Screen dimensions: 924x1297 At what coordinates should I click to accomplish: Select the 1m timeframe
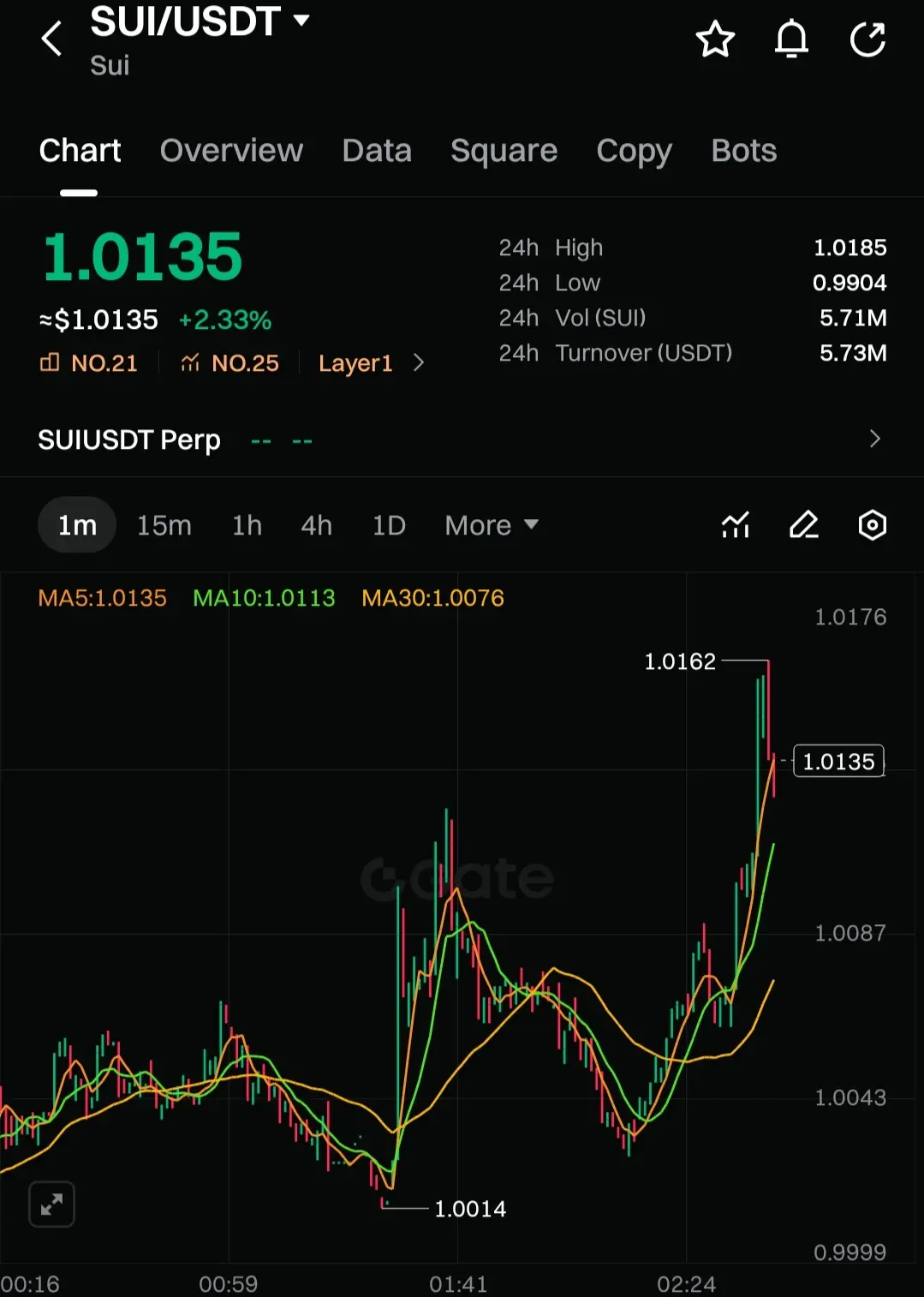click(x=77, y=525)
